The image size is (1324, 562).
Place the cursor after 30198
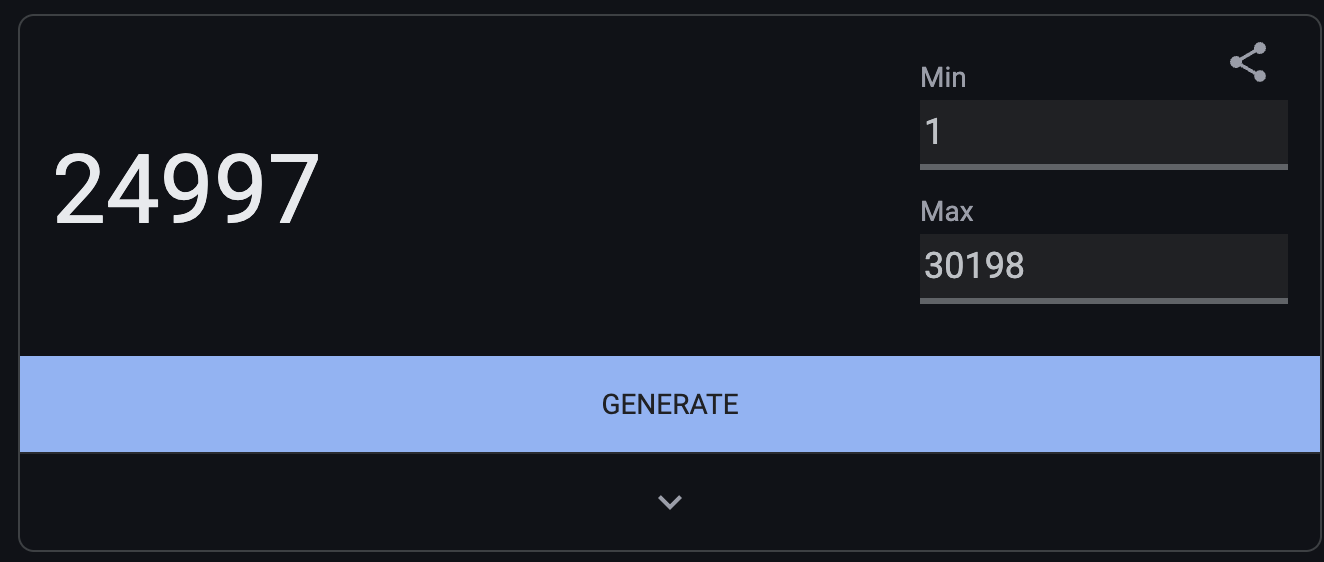click(x=1028, y=266)
